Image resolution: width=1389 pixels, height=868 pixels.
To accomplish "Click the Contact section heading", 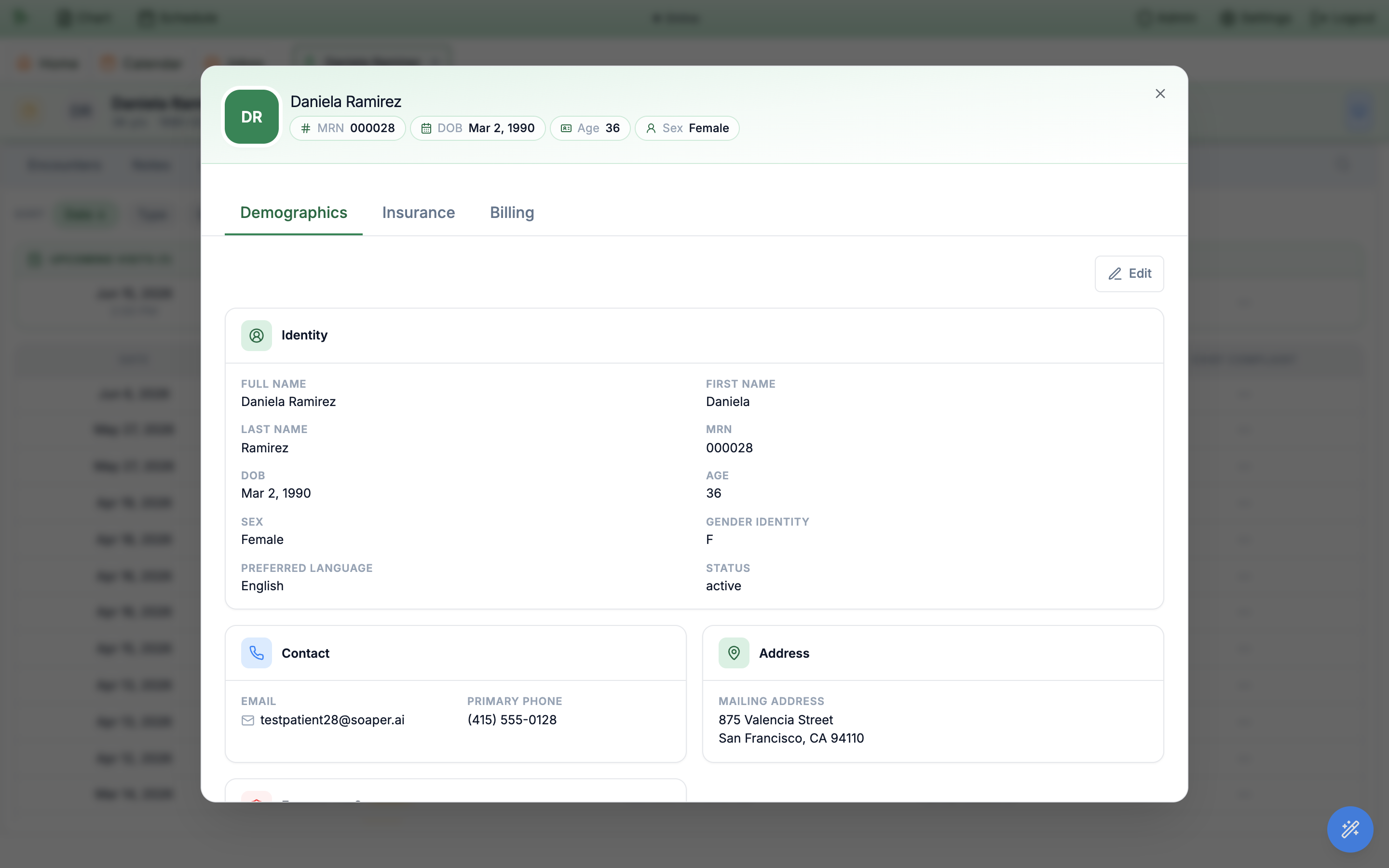I will 305,653.
